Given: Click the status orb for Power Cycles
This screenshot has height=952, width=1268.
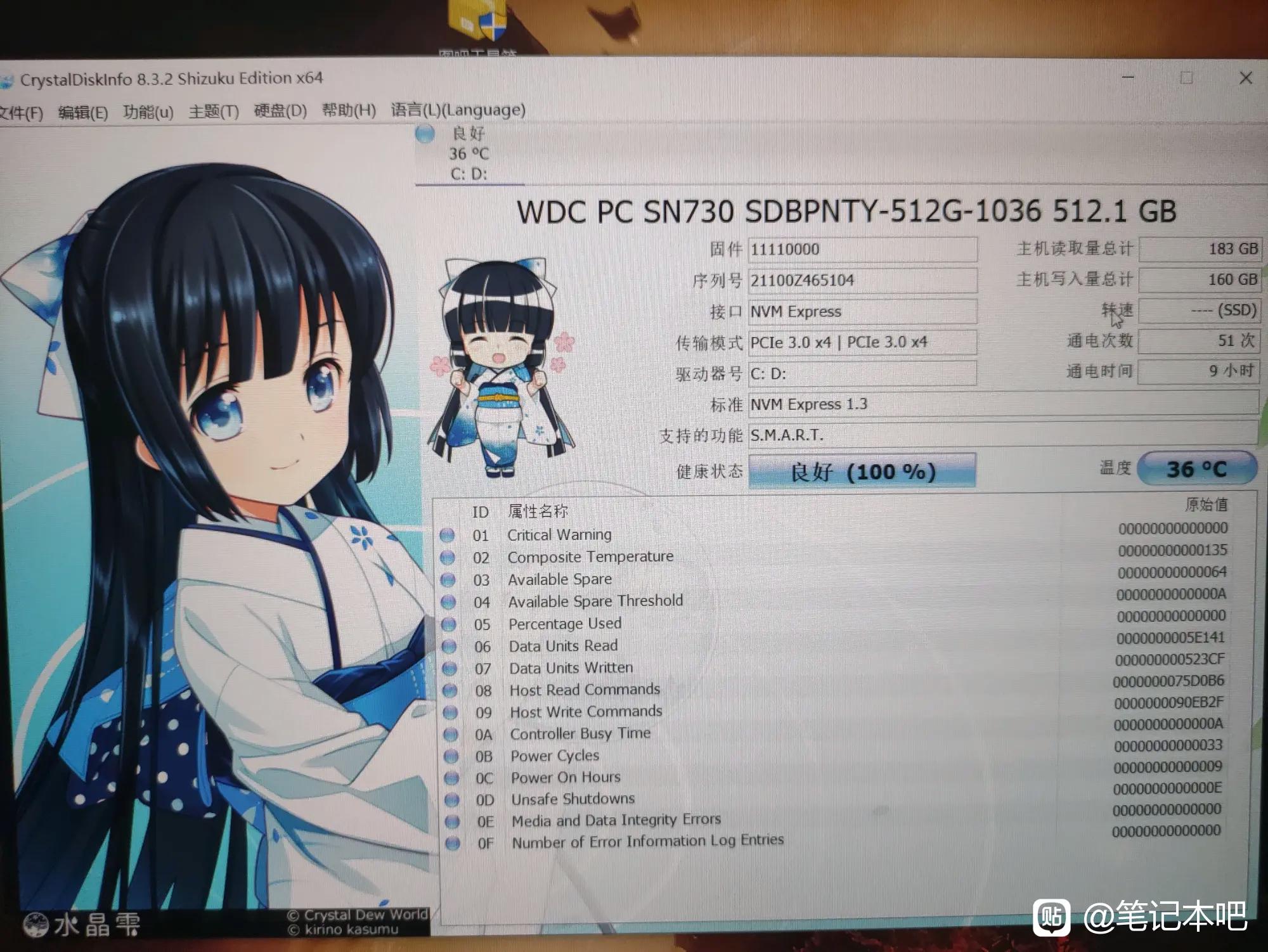Looking at the screenshot, I should point(451,756).
